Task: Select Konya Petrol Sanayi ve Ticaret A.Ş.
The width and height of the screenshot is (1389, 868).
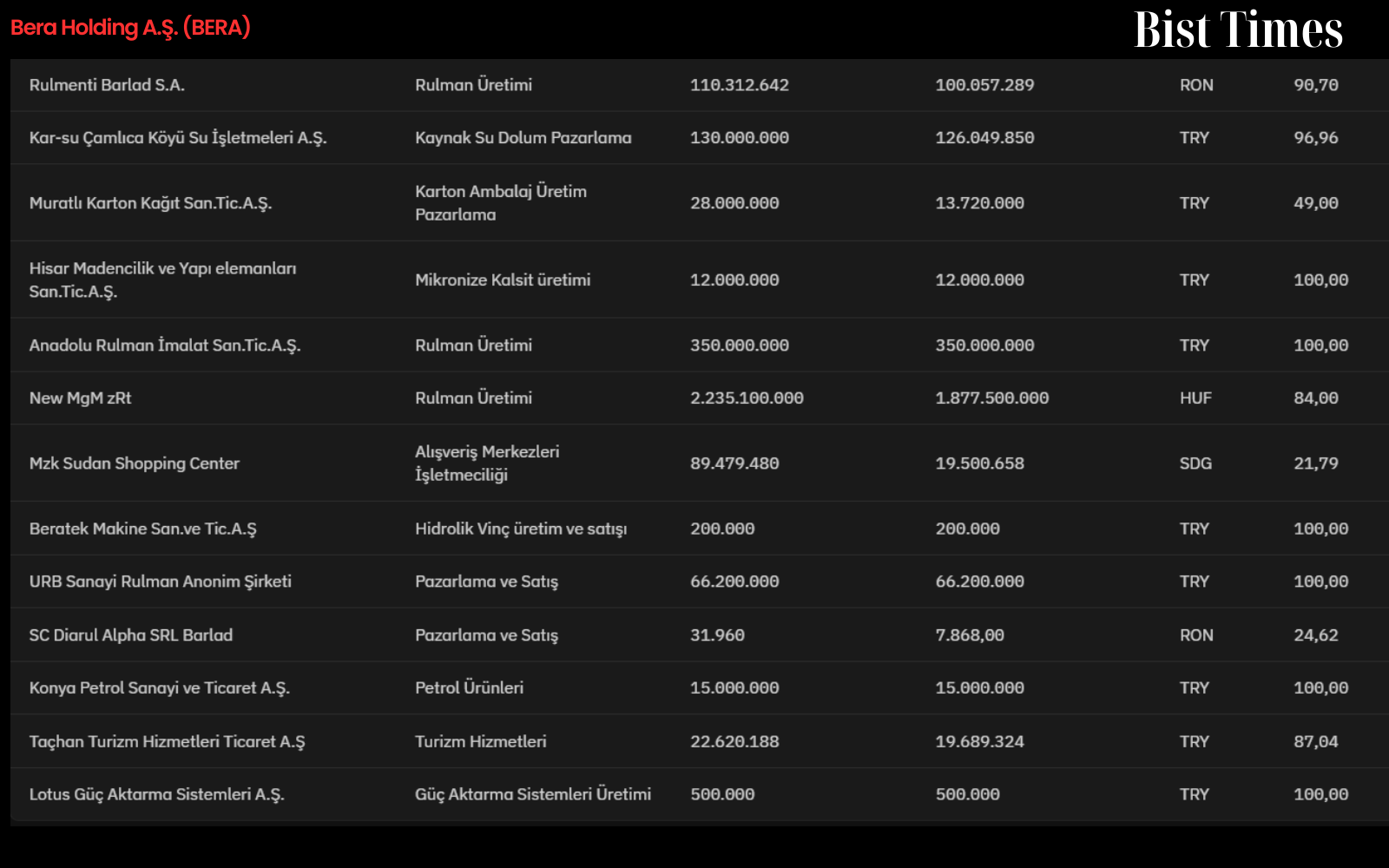Action: 160,688
